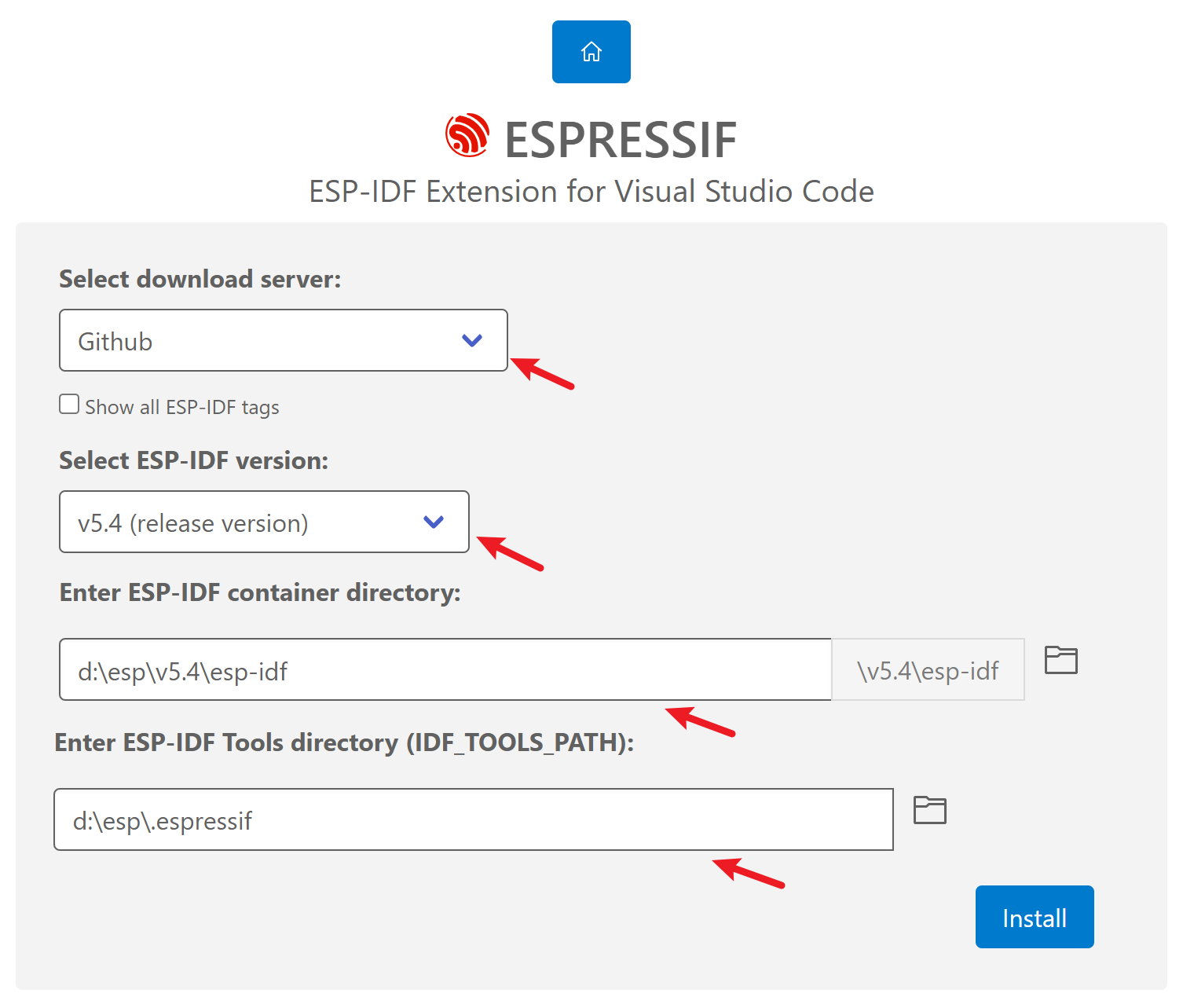Click the 'Show all ESP-IDF tags' label text
The image size is (1183, 1008).
(182, 407)
